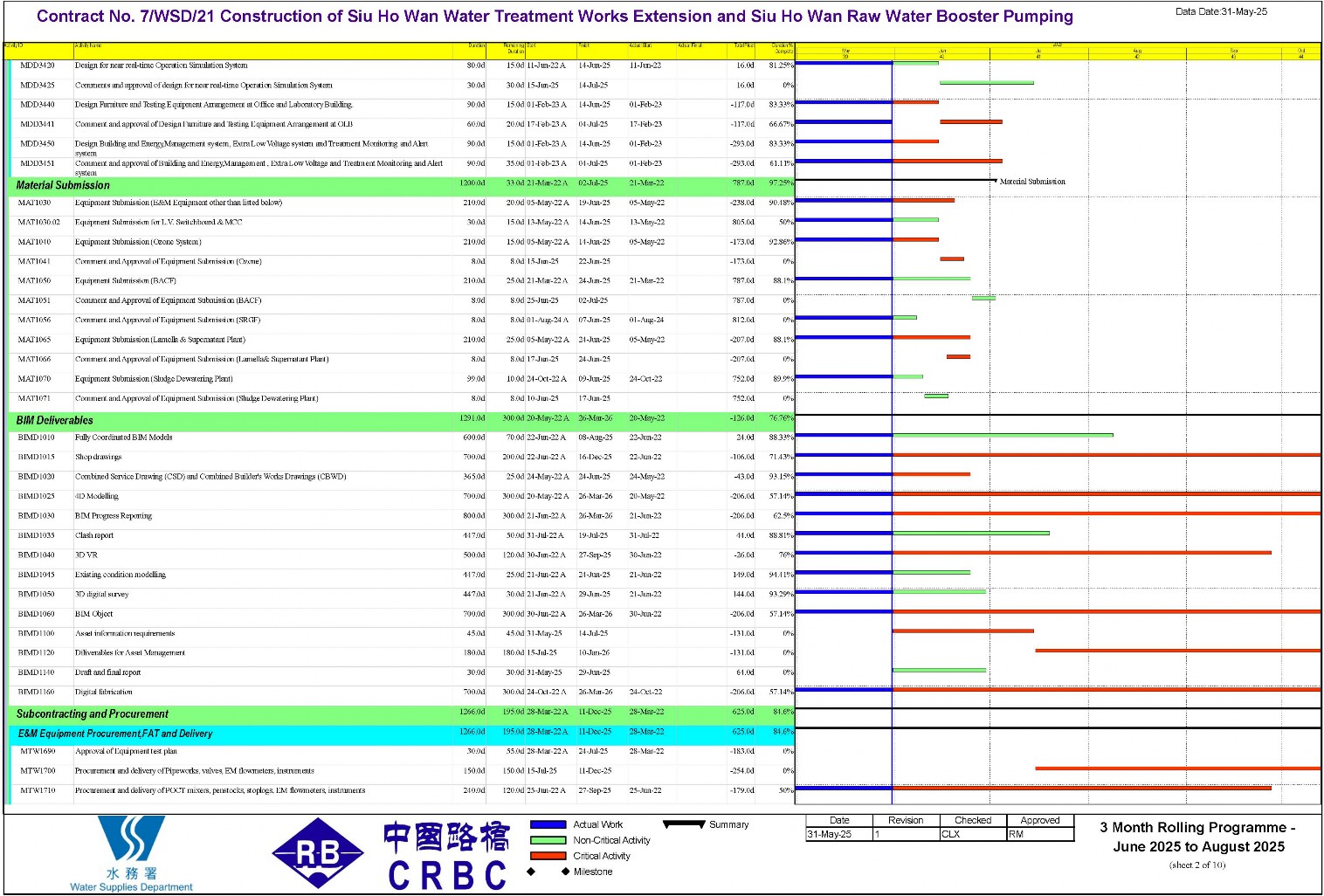The width and height of the screenshot is (1324, 896).
Task: Select 'Fully Coordinated BIM Models' activity name
Action: [123, 438]
